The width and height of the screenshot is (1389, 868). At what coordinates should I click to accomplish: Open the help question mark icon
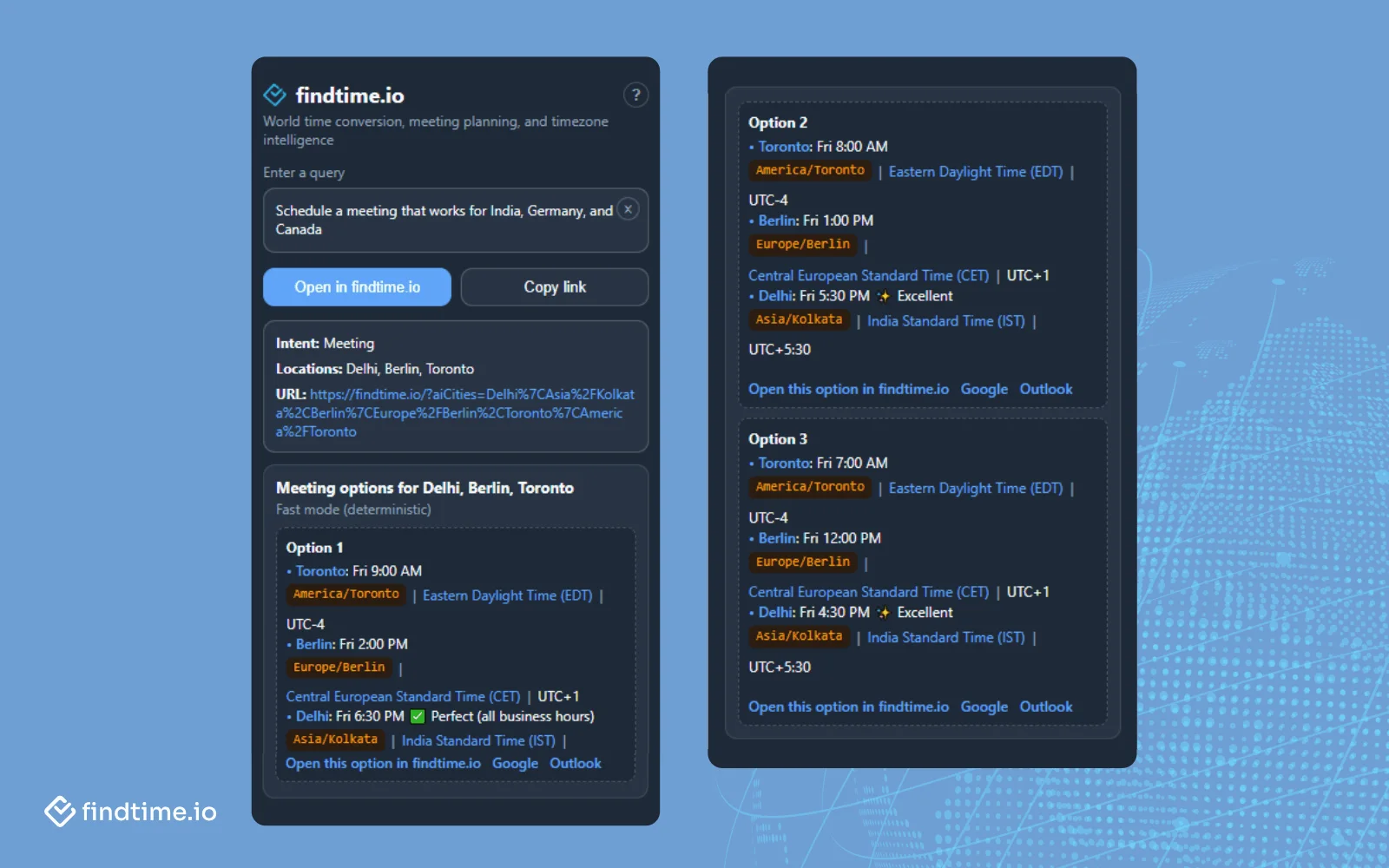pyautogui.click(x=635, y=95)
